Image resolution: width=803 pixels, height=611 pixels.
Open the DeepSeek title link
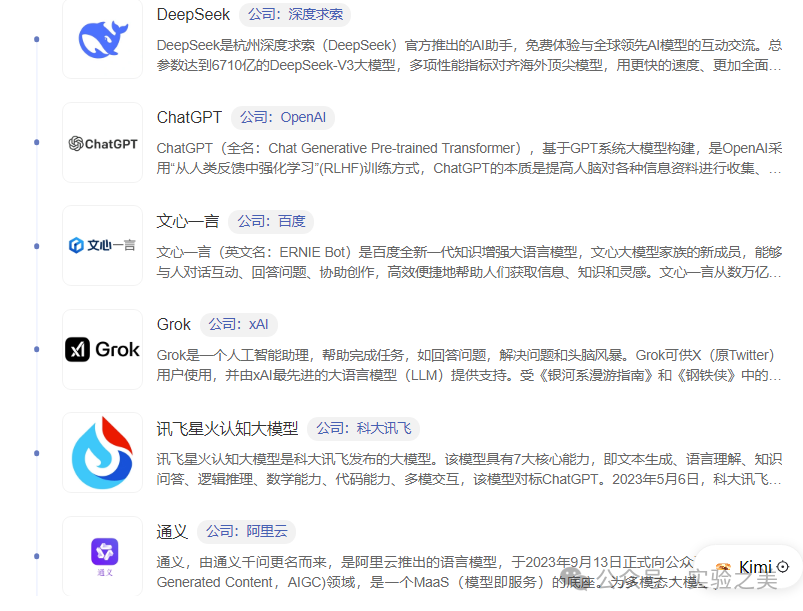pyautogui.click(x=193, y=14)
